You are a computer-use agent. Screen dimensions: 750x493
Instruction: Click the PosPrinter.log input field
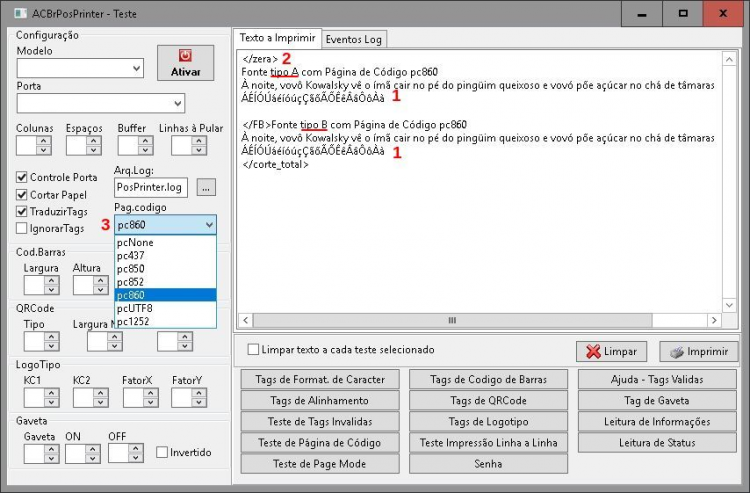tap(151, 187)
